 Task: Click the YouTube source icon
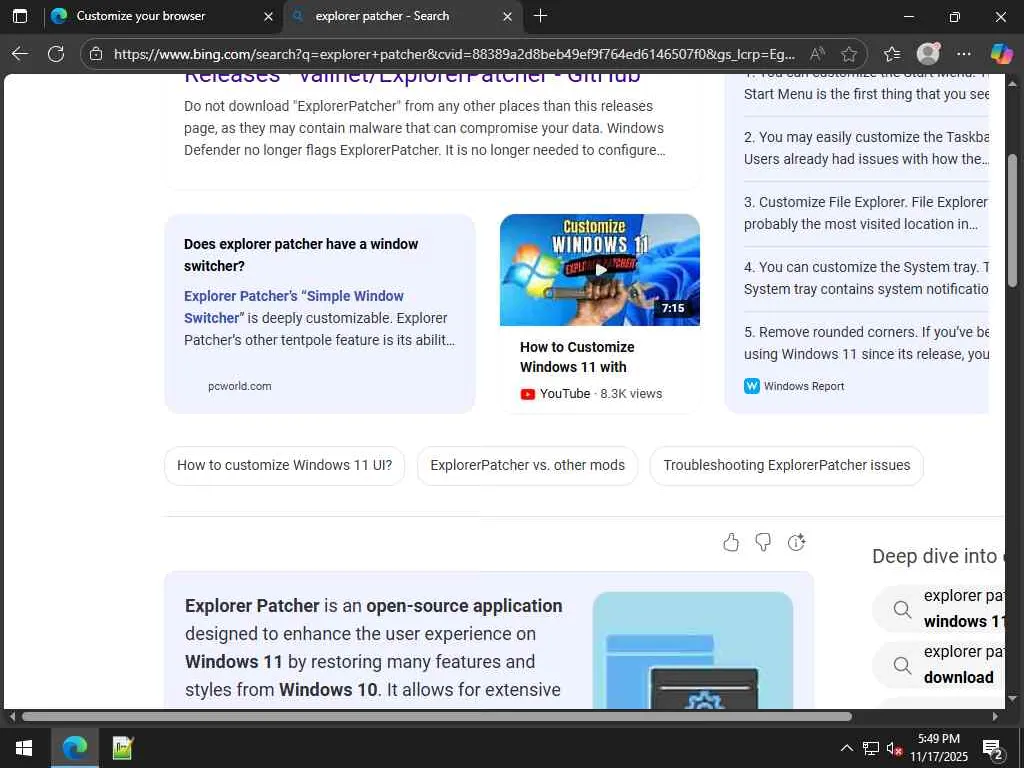click(x=528, y=394)
